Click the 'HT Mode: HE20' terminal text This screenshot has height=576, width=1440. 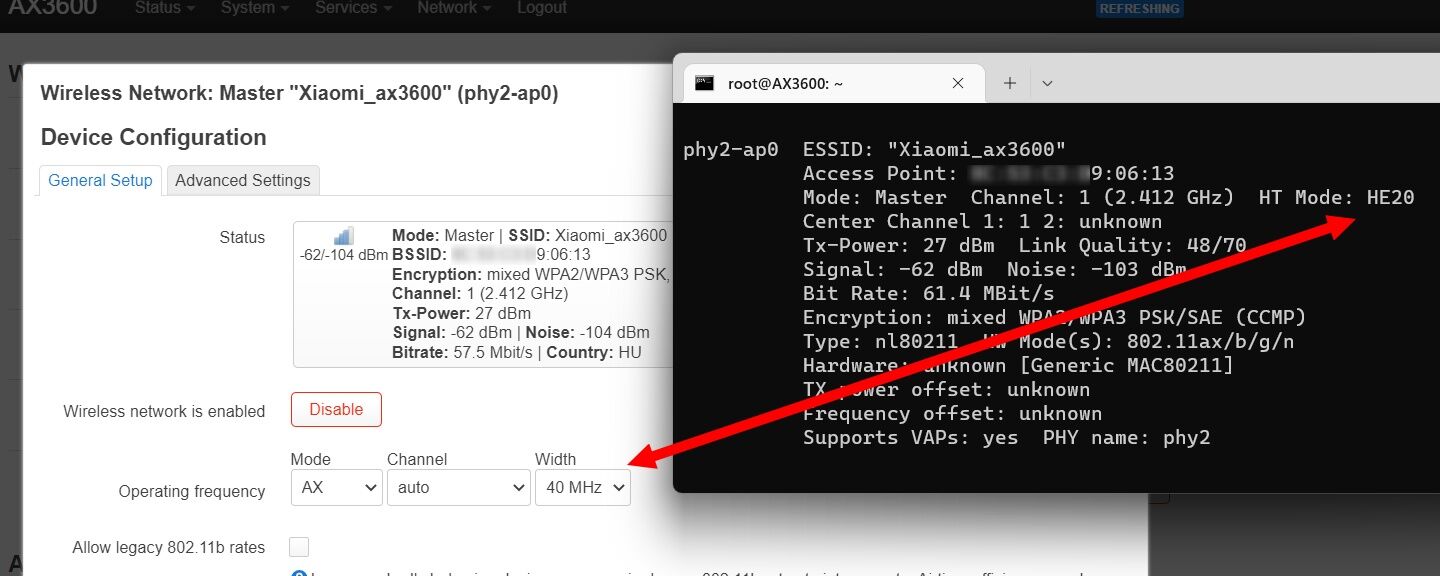pos(1337,198)
